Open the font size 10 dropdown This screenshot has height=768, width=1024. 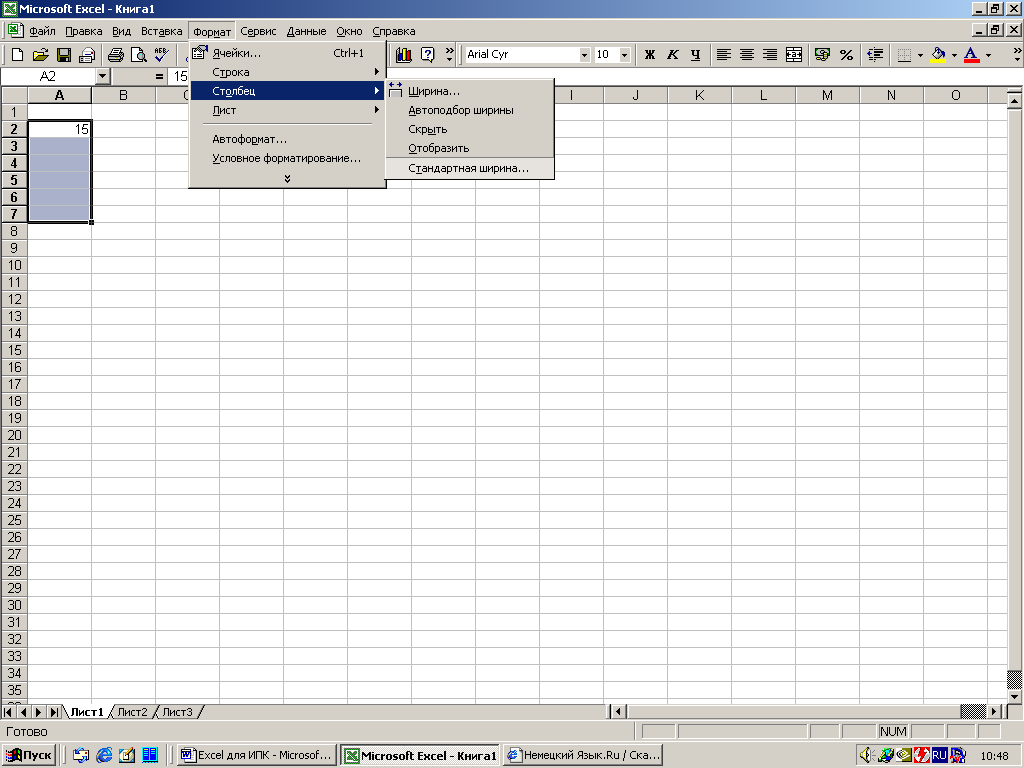tap(624, 55)
